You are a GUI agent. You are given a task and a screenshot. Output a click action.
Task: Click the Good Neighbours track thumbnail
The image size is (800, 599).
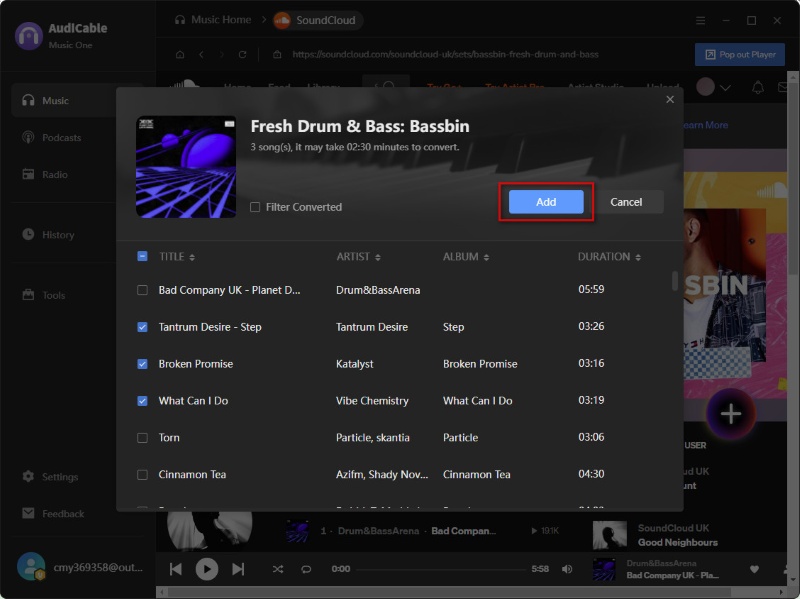[610, 535]
